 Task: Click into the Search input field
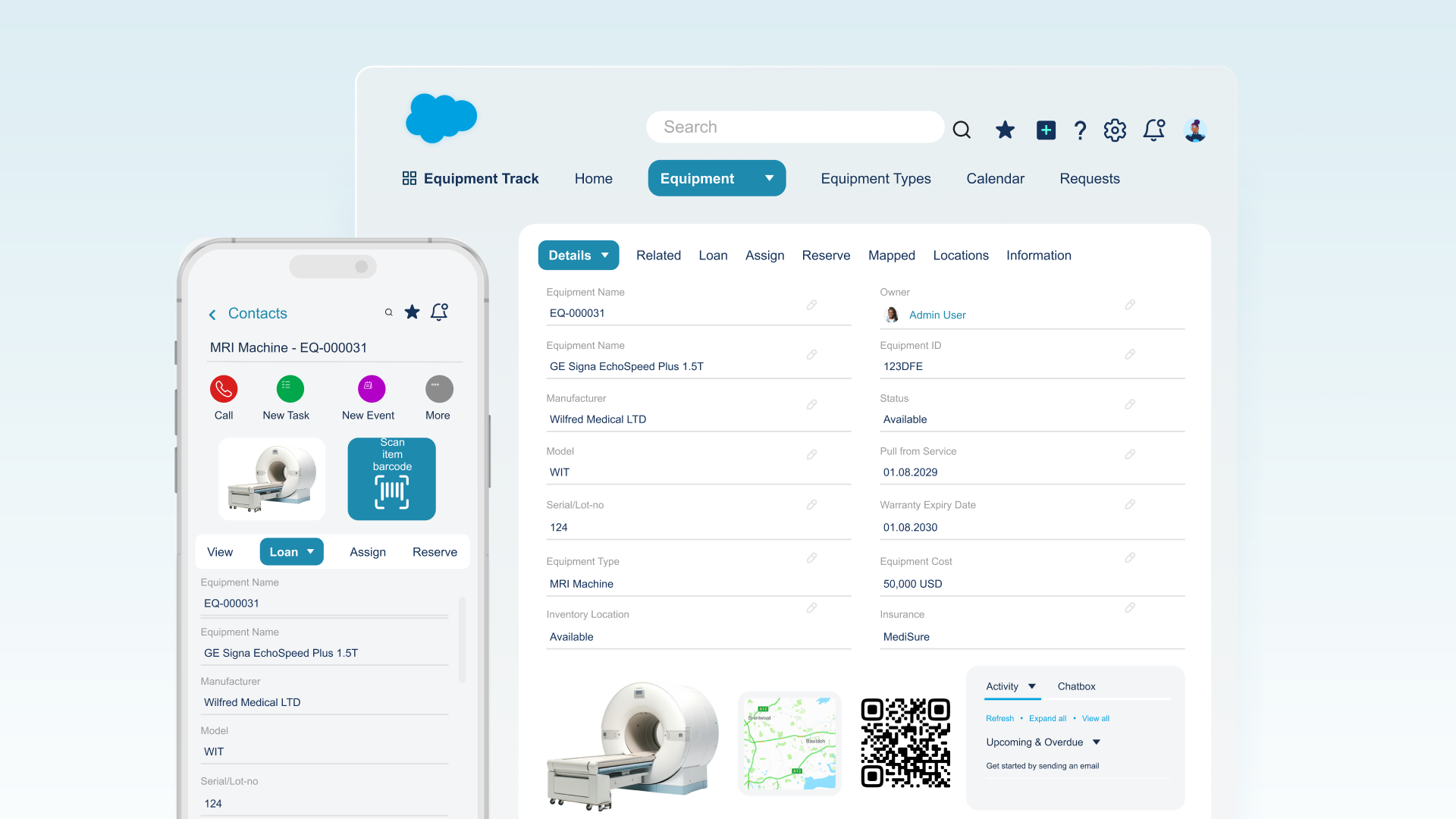pos(795,127)
